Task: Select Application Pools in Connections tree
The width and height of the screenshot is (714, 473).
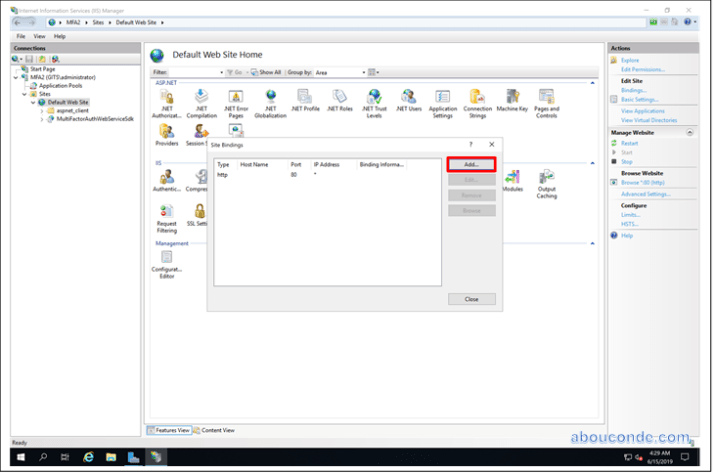Action: 58,86
